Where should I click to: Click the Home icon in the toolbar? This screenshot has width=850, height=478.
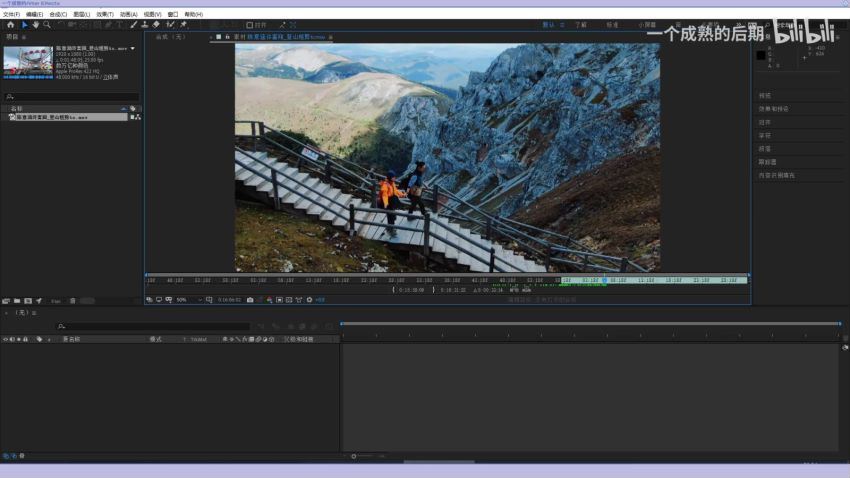[x=10, y=25]
